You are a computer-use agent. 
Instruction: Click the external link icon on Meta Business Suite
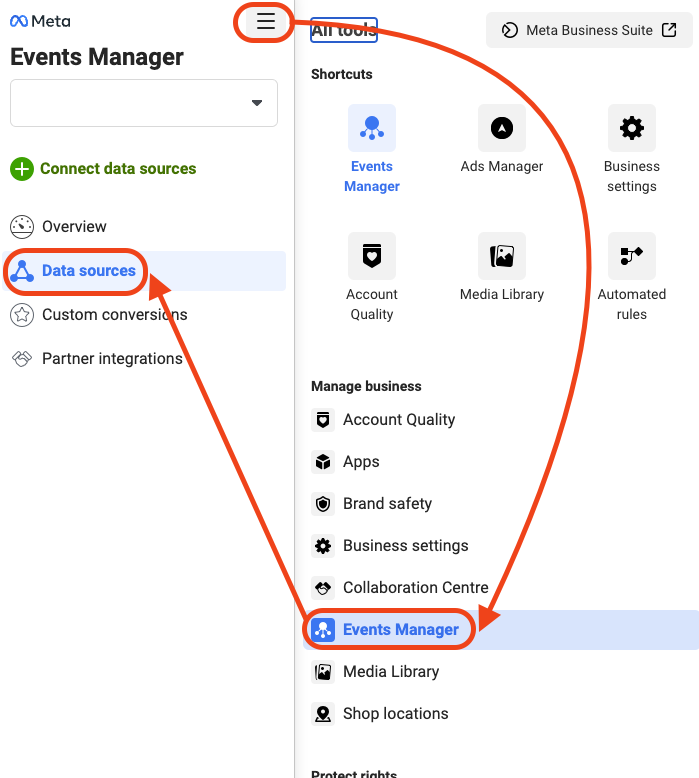point(669,30)
